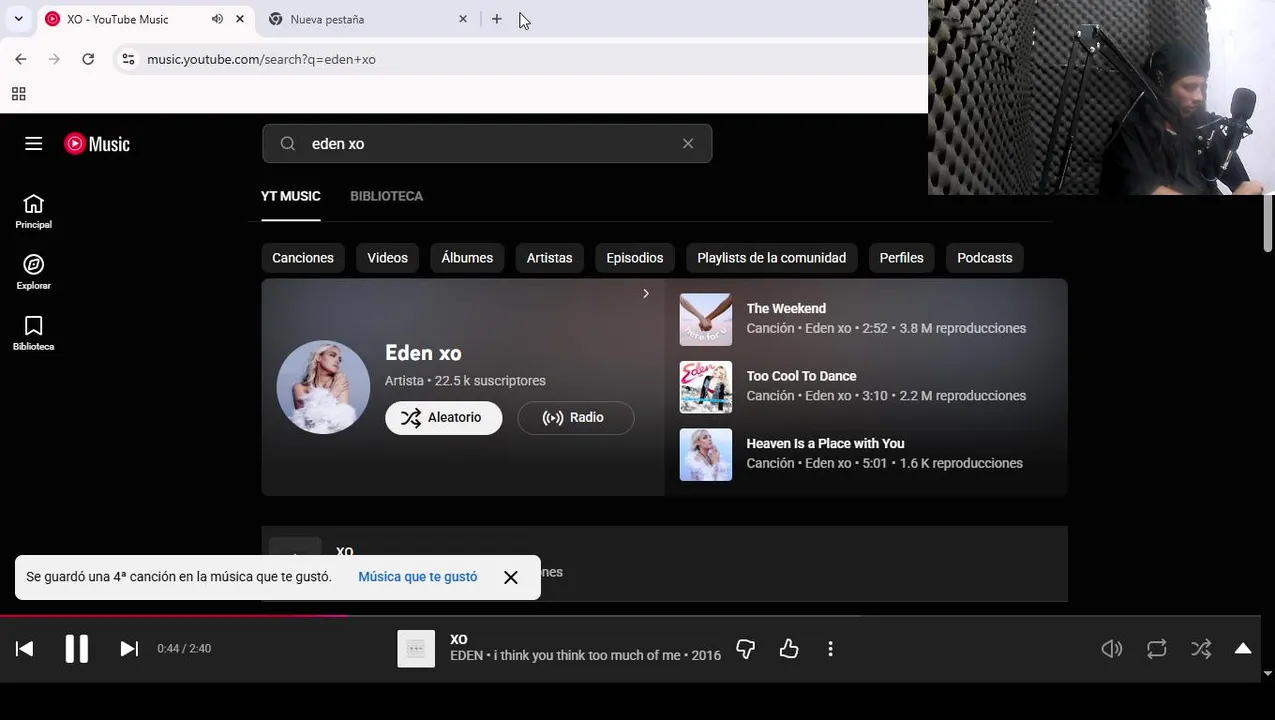Open Explorar in the sidebar
This screenshot has height=720, width=1275.
(33, 273)
